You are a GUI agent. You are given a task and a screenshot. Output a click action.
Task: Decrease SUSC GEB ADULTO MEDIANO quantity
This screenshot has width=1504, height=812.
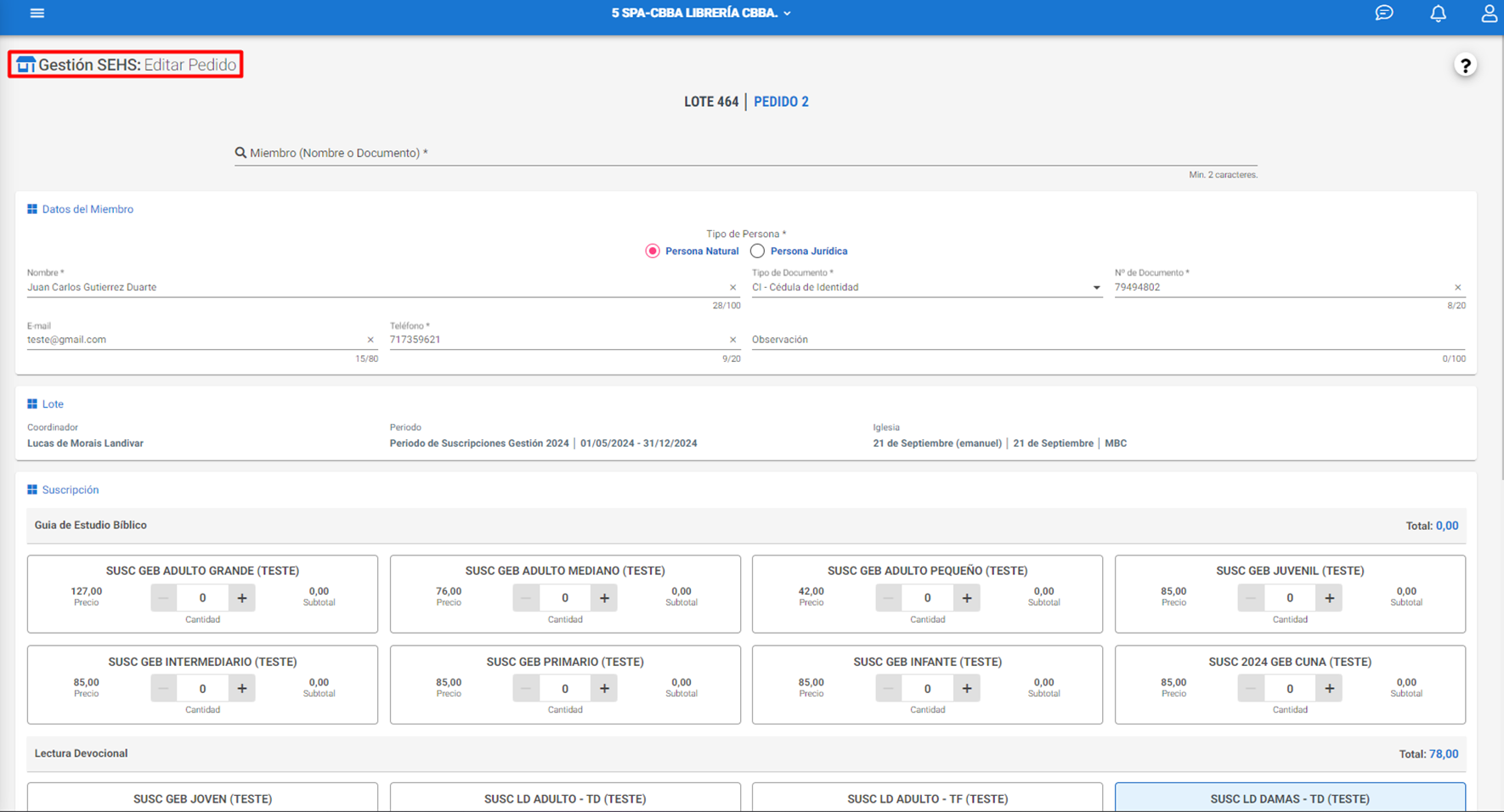[x=526, y=598]
